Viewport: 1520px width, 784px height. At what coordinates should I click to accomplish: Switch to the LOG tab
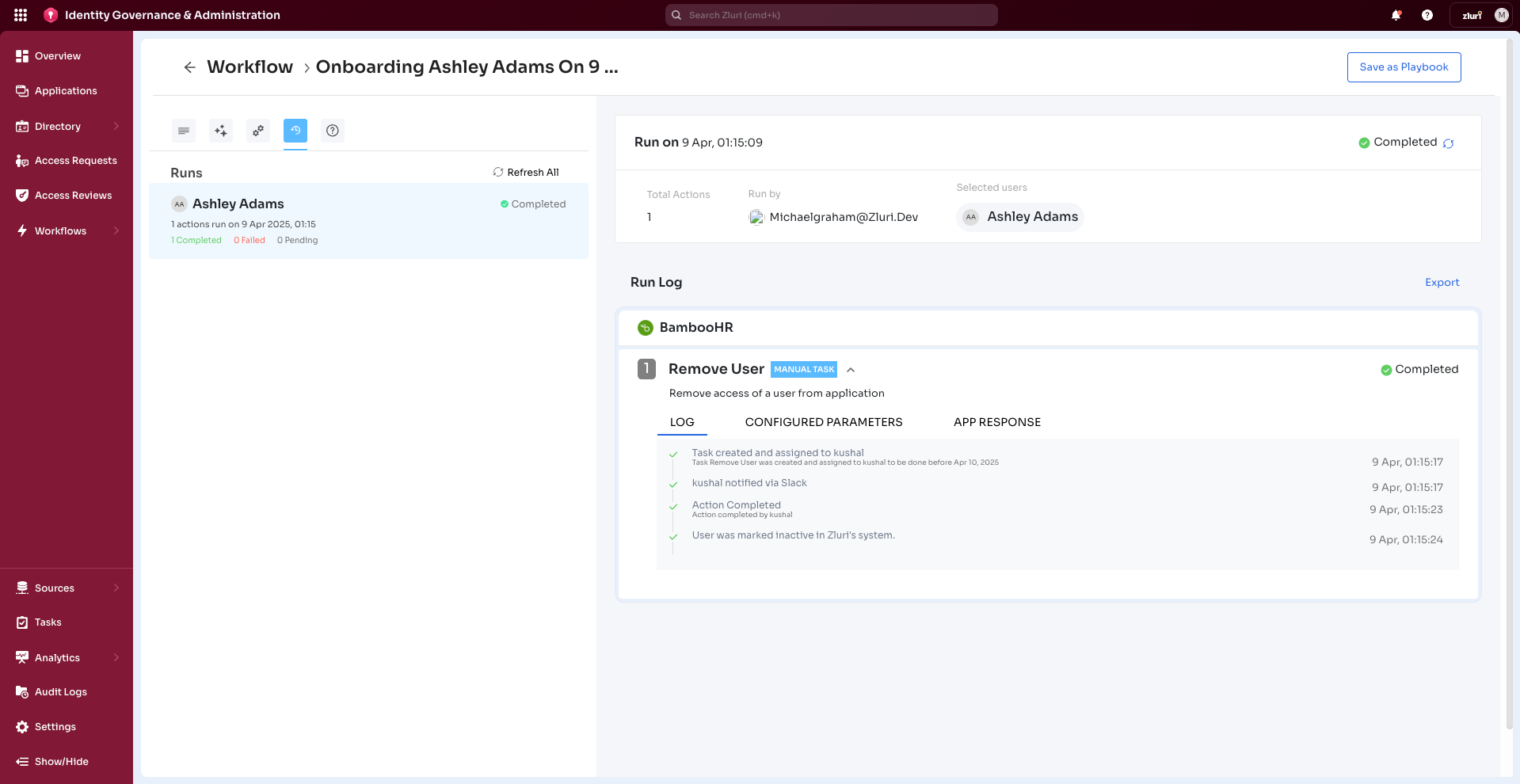click(x=682, y=422)
